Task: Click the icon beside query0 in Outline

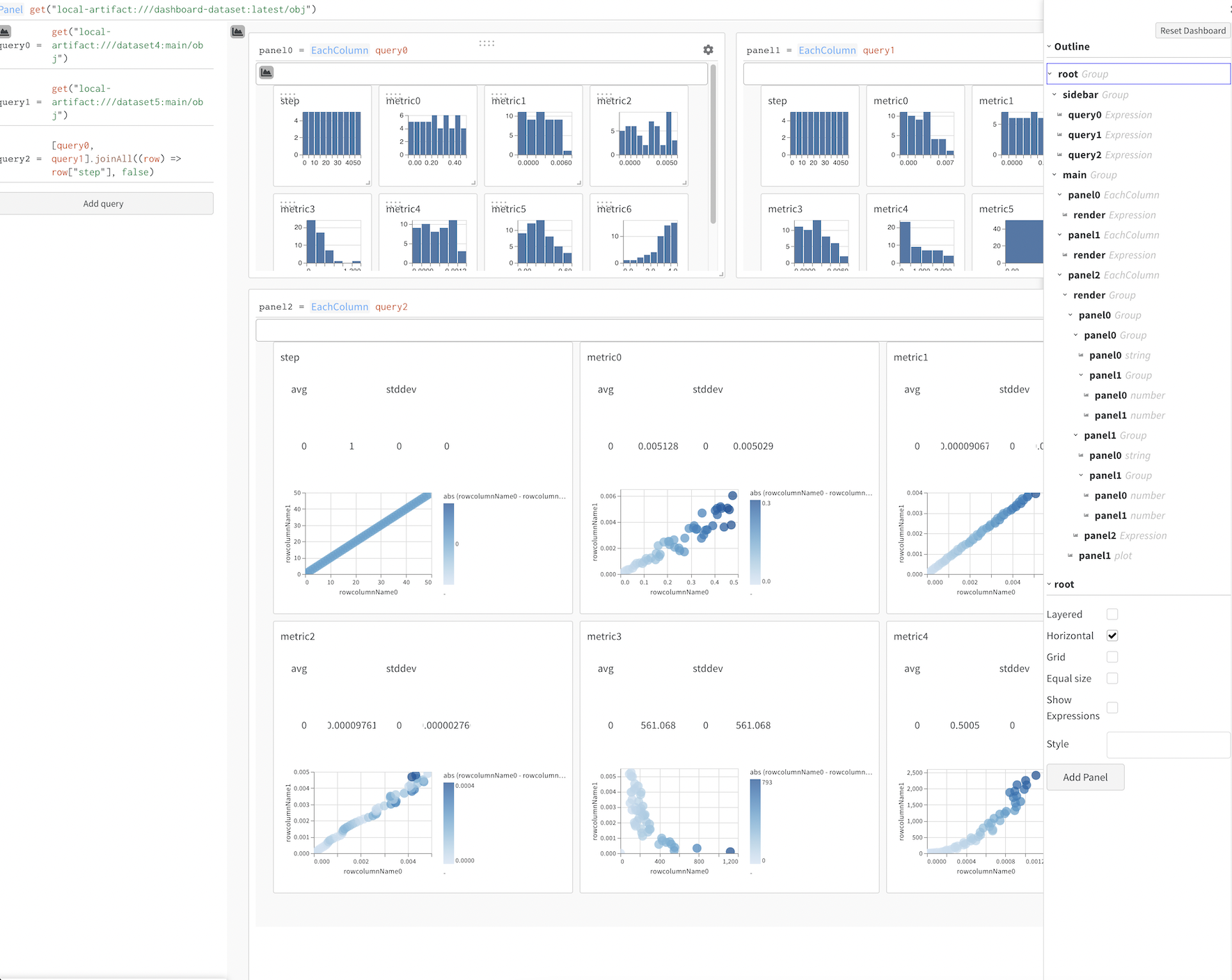Action: coord(1060,115)
